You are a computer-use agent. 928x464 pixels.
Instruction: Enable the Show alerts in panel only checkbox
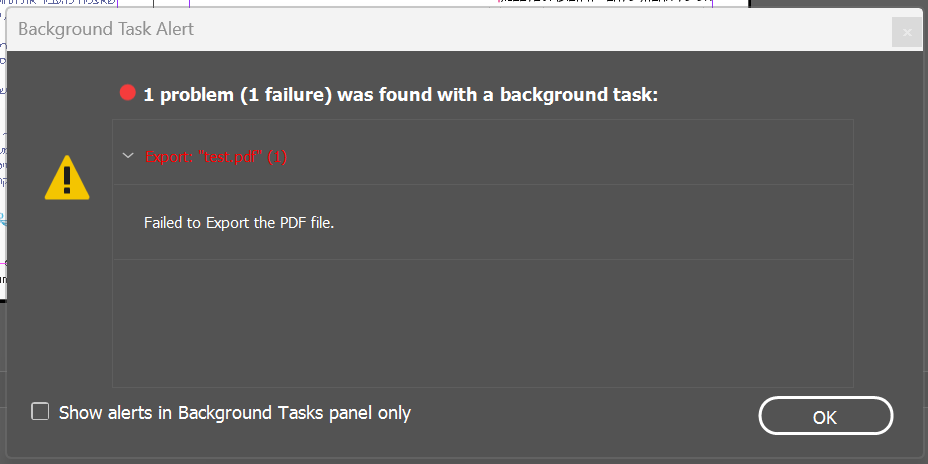tap(40, 411)
